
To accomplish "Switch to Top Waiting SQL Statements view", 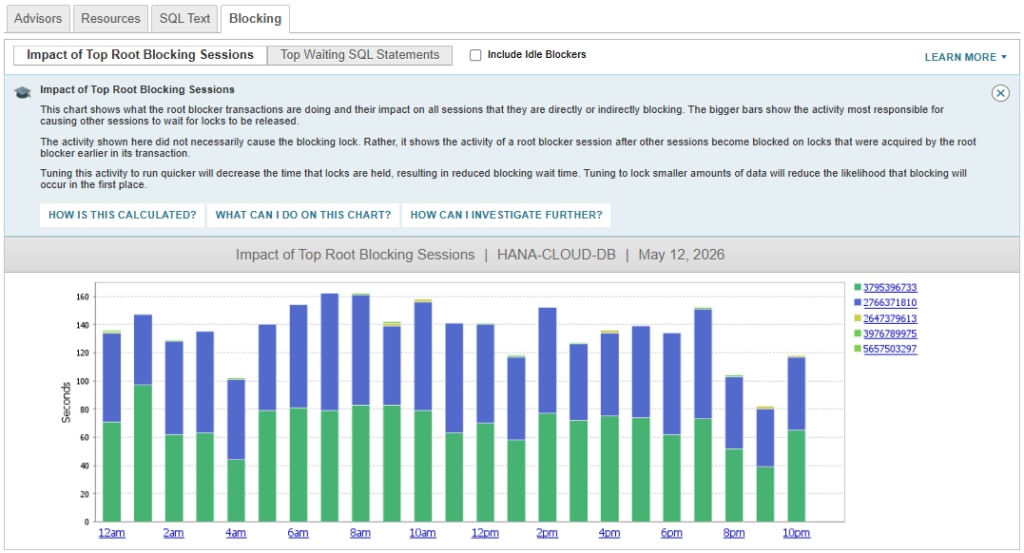I will point(360,55).
